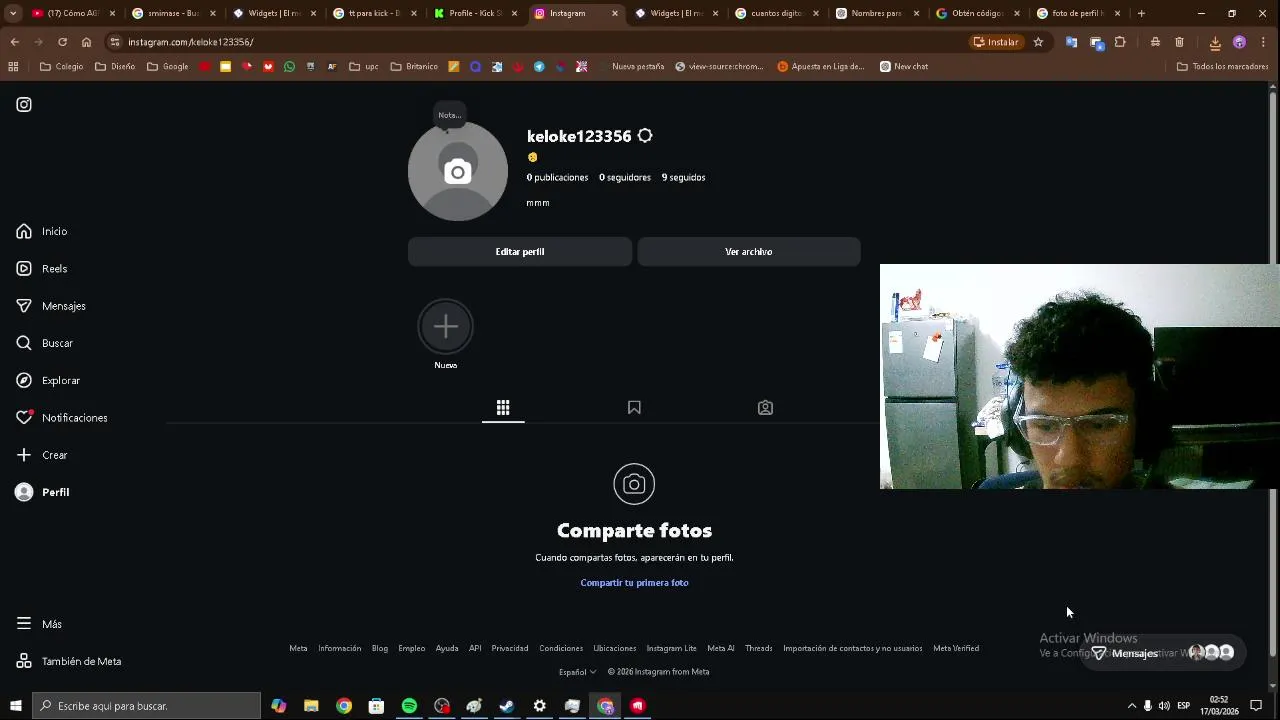Add a Nuevo highlight with plus circle
This screenshot has height=720, width=1280.
pyautogui.click(x=446, y=326)
